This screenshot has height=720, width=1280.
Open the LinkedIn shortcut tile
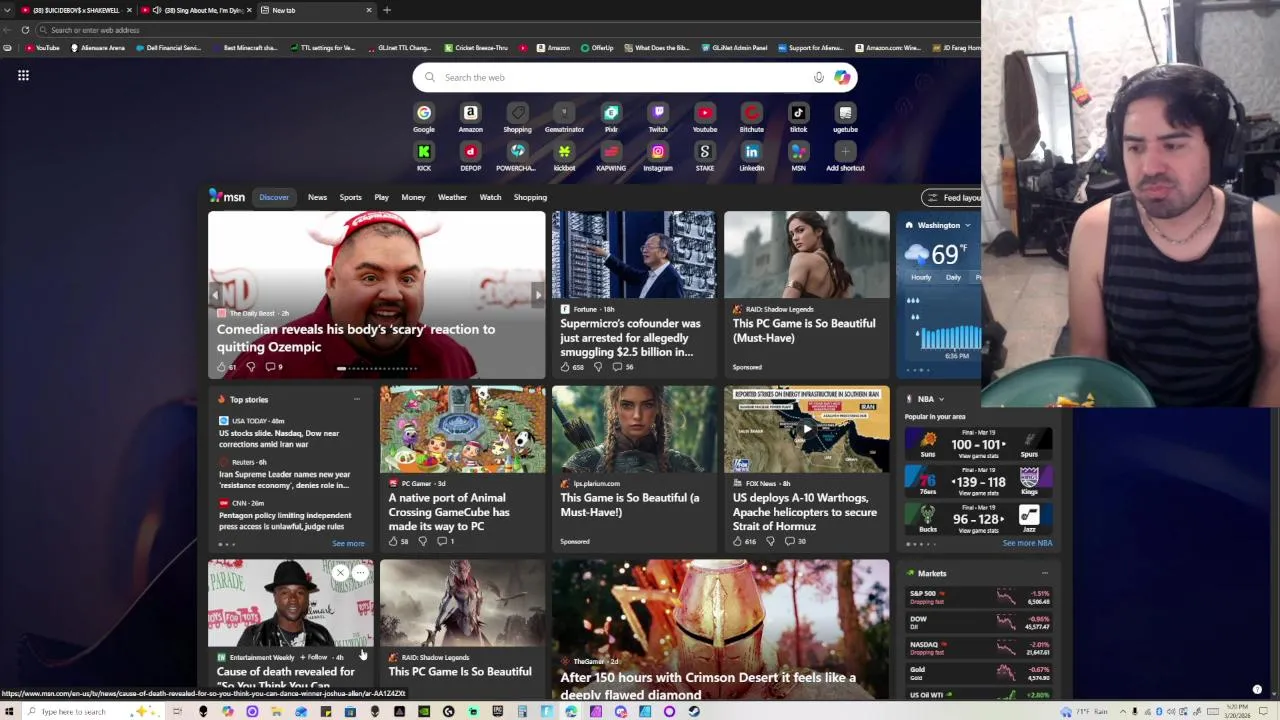[x=751, y=157]
